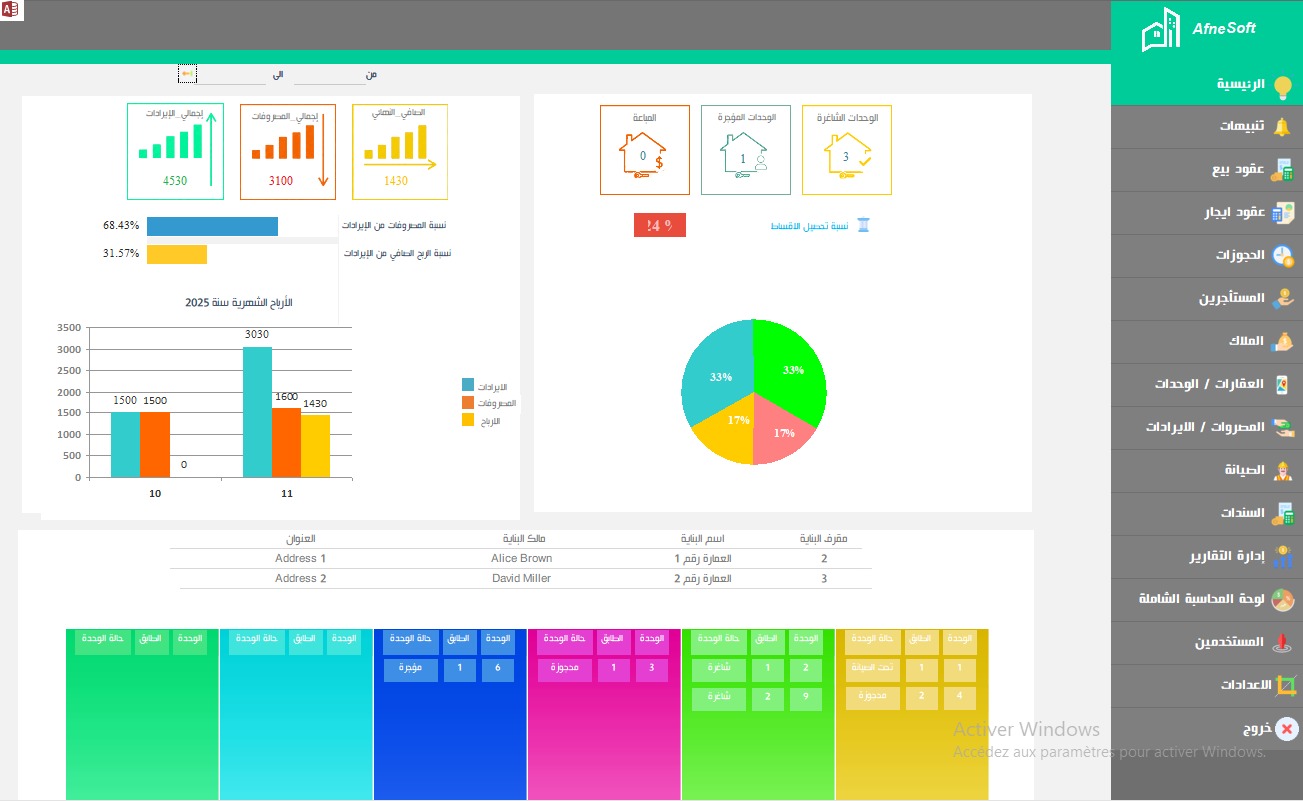Viewport: 1303px width, 801px height.
Task: Click the handshake icon for المصروفات / الايرادات
Action: [x=1282, y=428]
